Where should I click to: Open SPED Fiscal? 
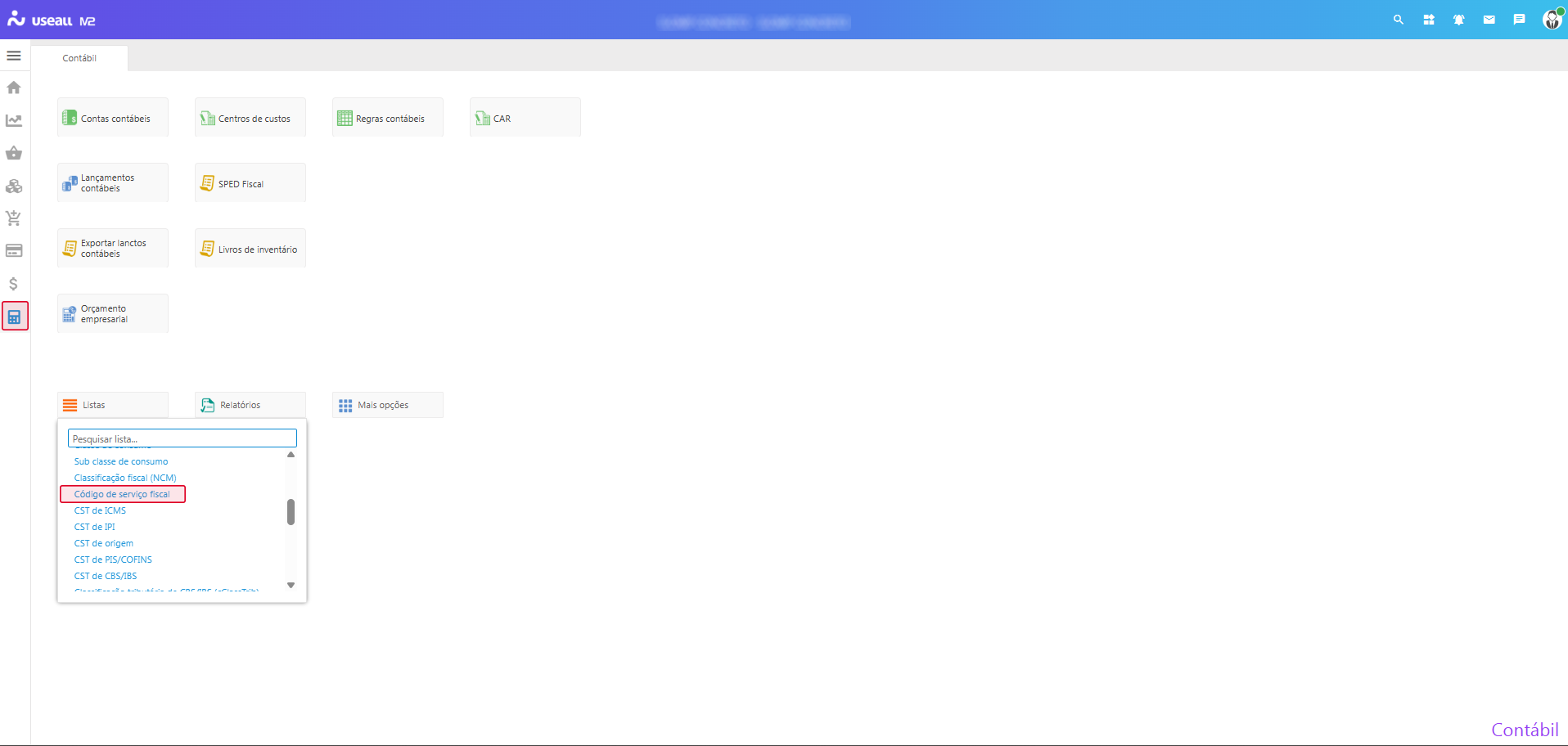pyautogui.click(x=250, y=183)
